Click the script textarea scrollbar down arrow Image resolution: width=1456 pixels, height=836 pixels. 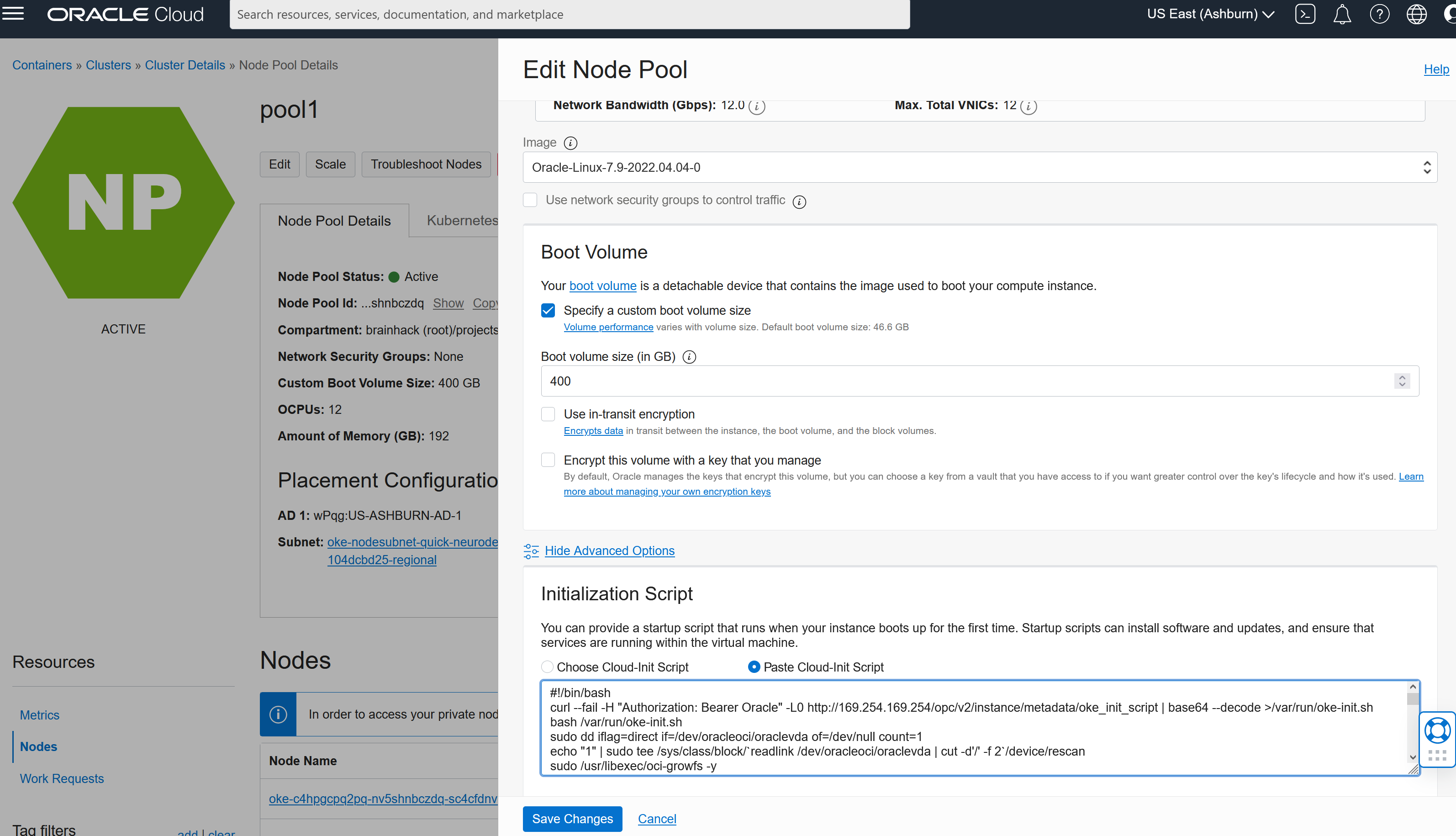tap(1413, 757)
